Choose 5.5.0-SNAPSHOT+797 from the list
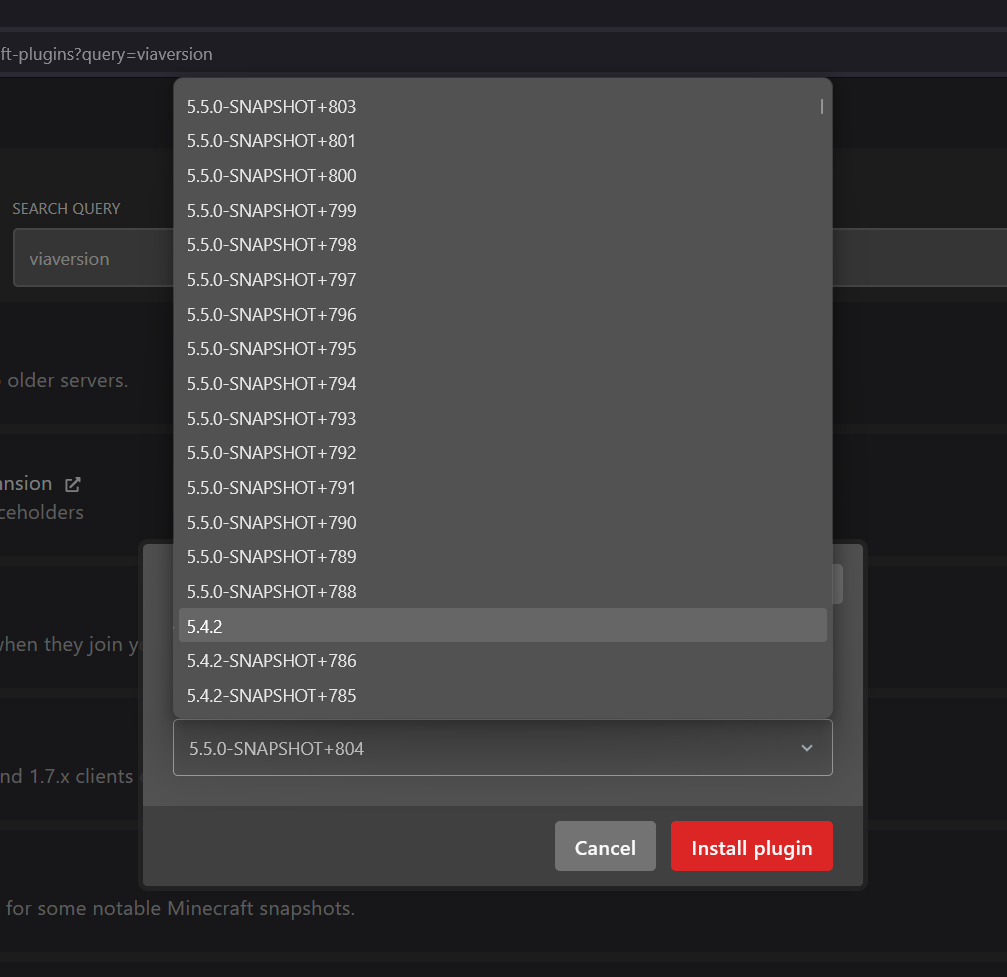This screenshot has height=977, width=1007. pyautogui.click(x=502, y=279)
